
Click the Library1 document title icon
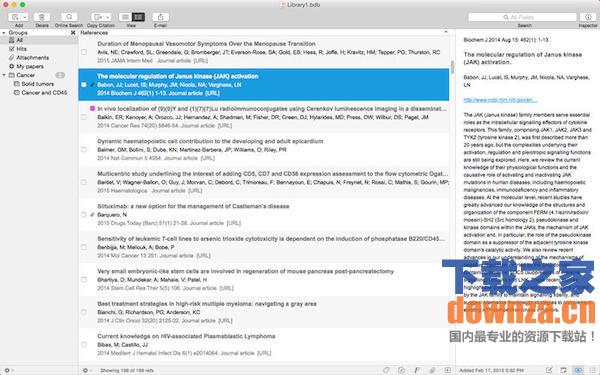(283, 5)
